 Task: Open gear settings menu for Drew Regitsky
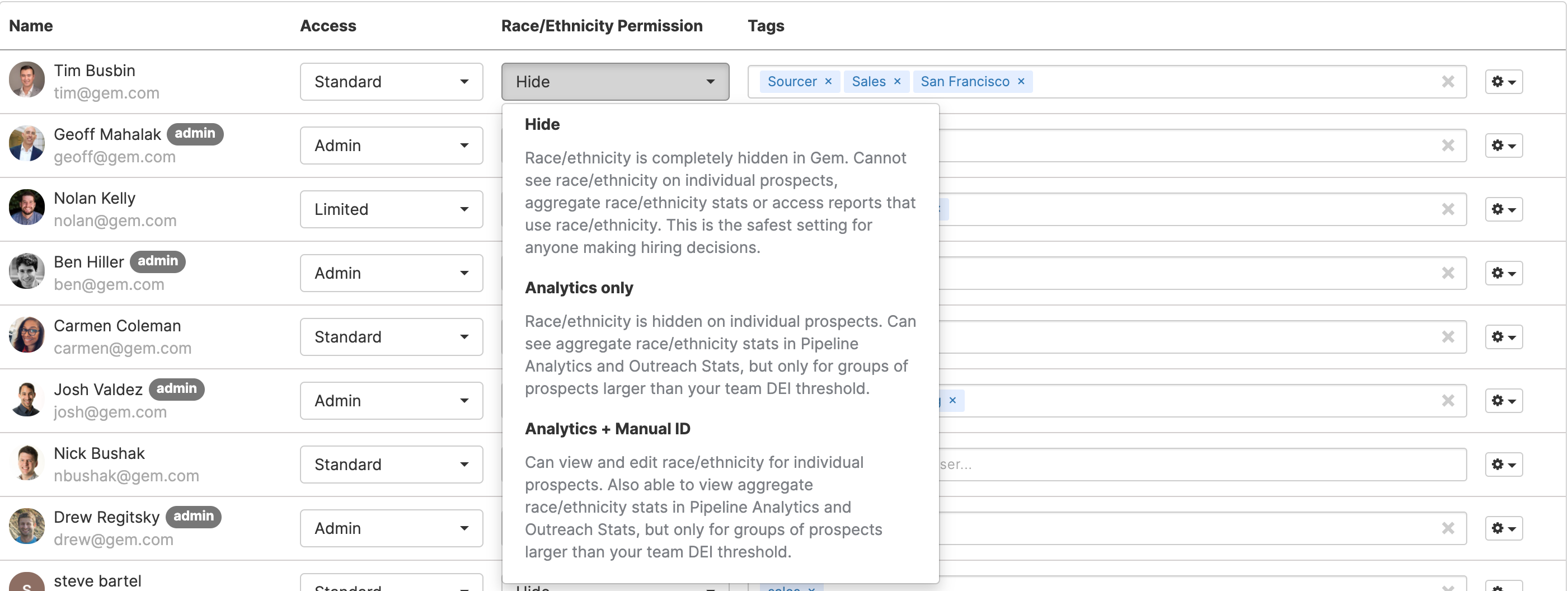click(x=1504, y=528)
